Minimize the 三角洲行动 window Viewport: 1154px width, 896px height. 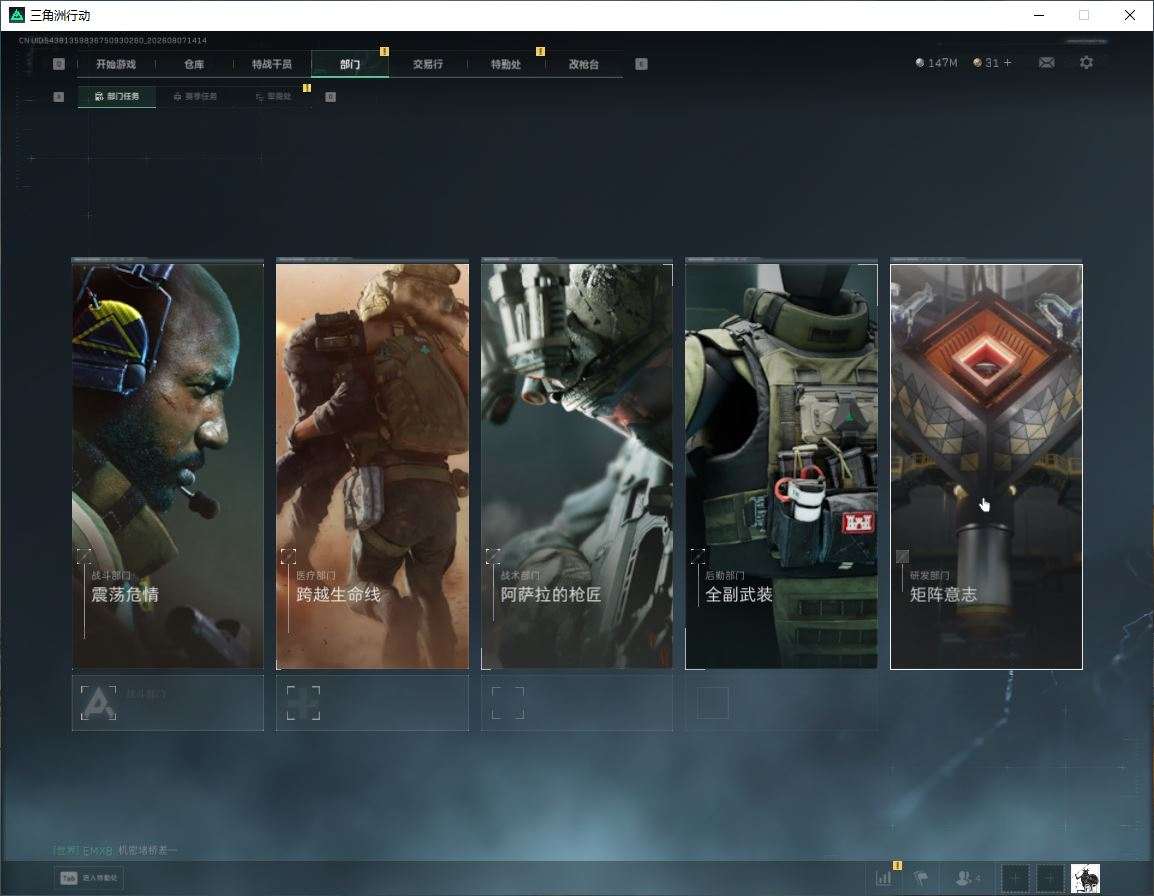1039,15
